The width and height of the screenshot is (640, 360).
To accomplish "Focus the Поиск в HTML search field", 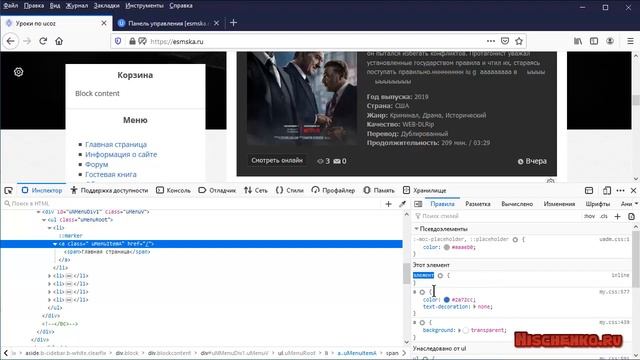I will pos(192,204).
